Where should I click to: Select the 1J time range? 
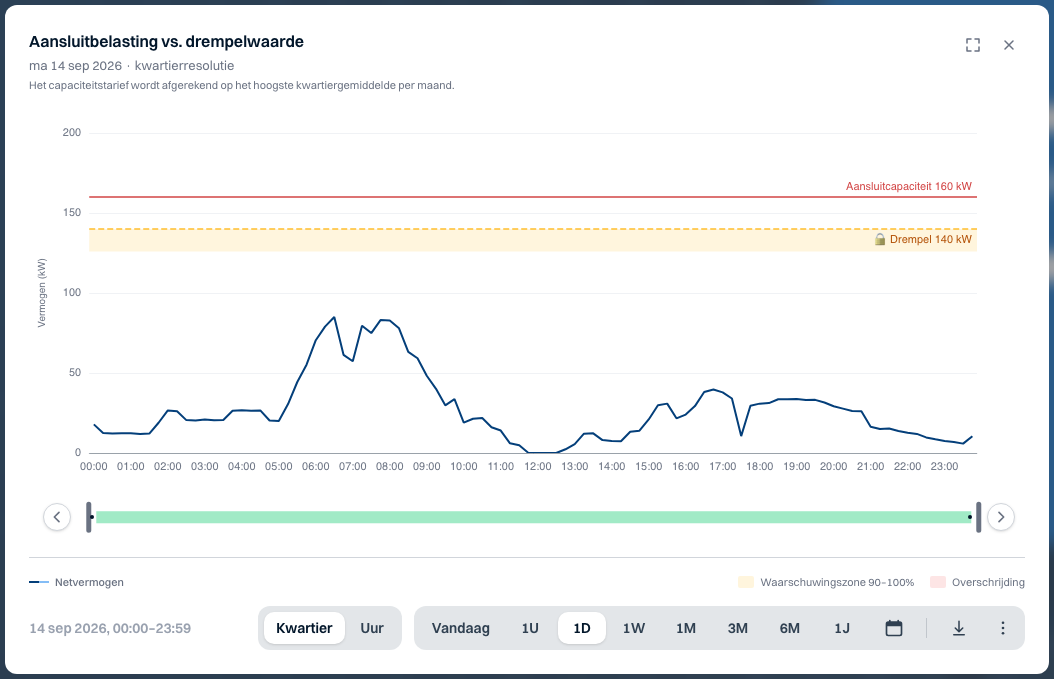tap(842, 628)
